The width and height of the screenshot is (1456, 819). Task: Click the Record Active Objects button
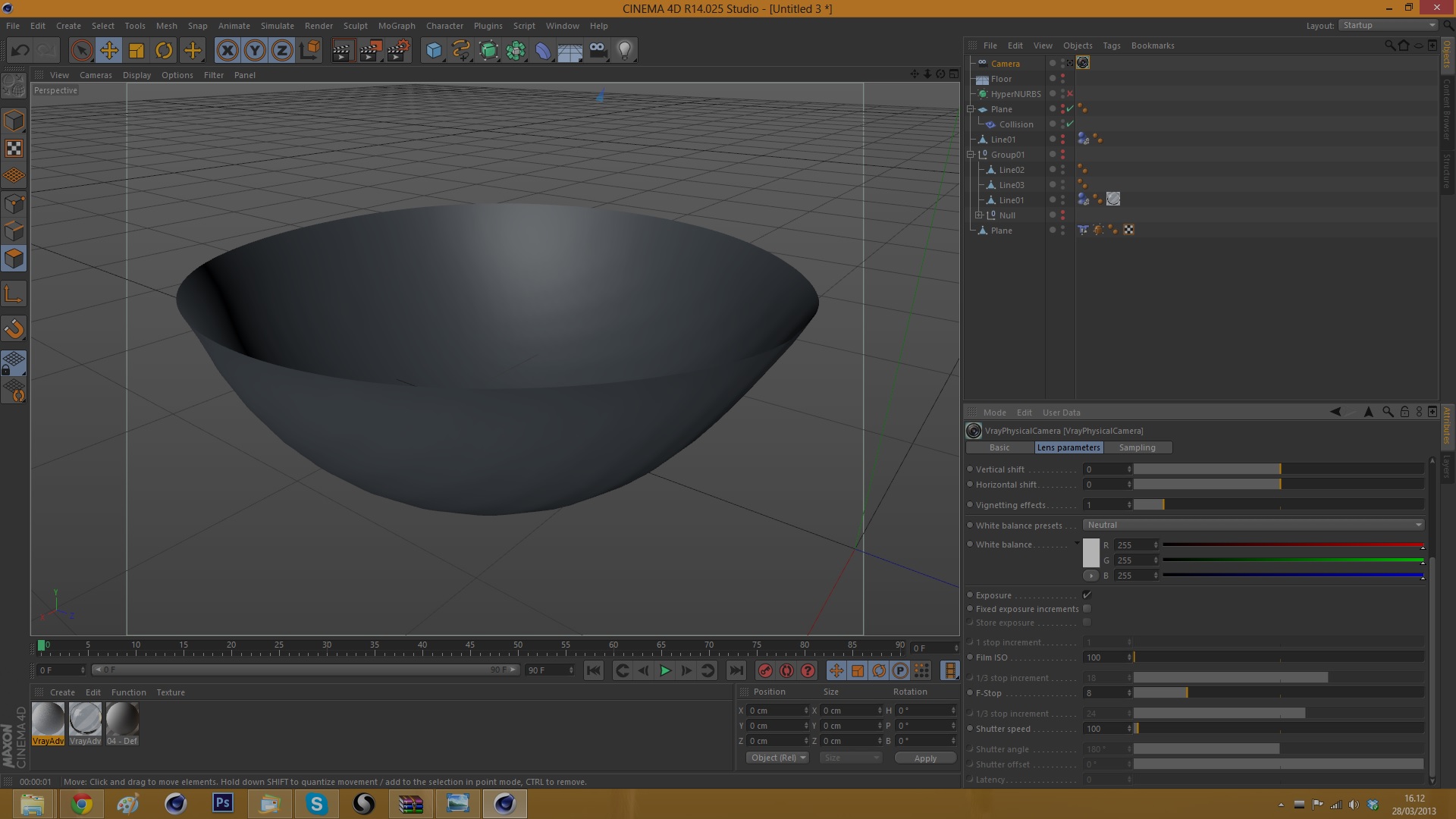pyautogui.click(x=765, y=670)
